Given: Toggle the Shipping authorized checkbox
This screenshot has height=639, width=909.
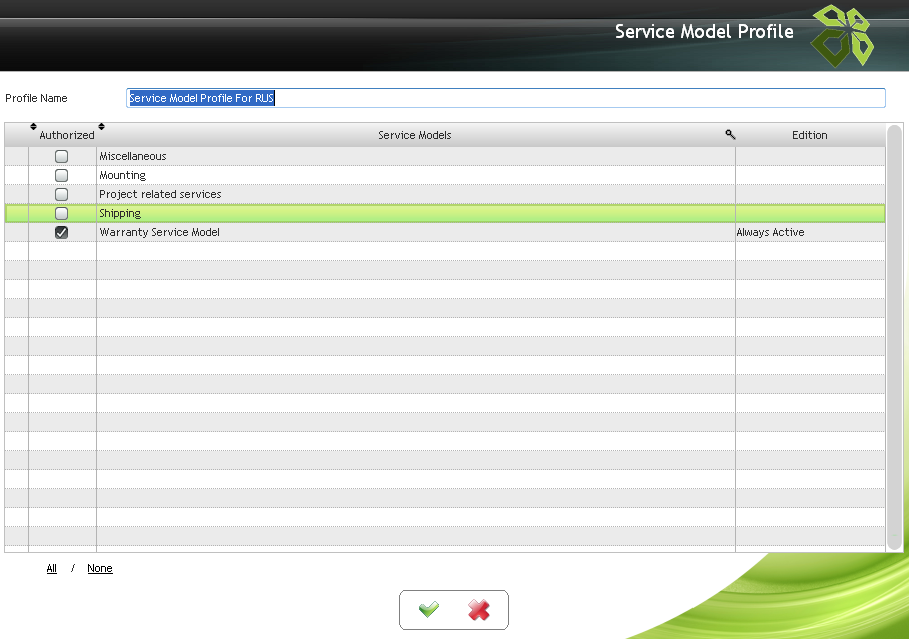Looking at the screenshot, I should coord(61,214).
